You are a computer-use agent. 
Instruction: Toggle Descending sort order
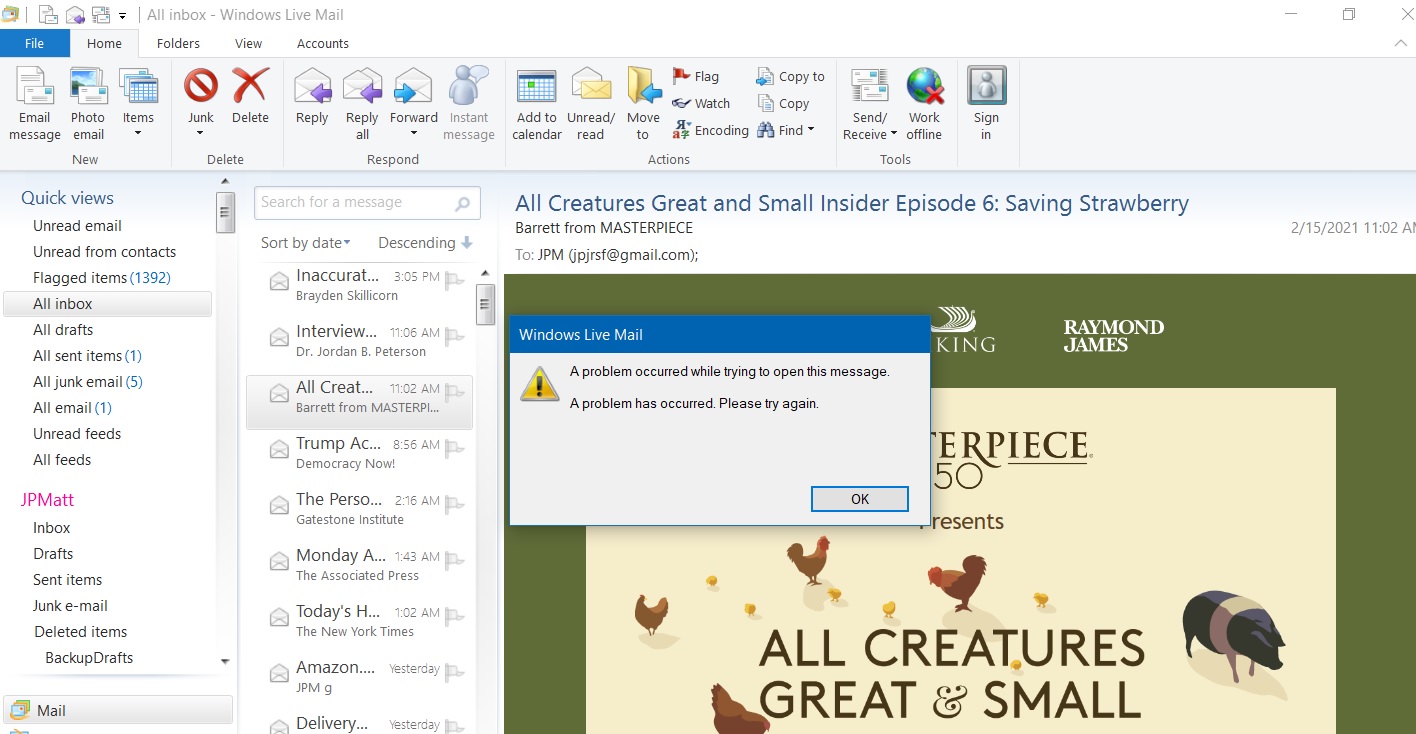coord(425,243)
